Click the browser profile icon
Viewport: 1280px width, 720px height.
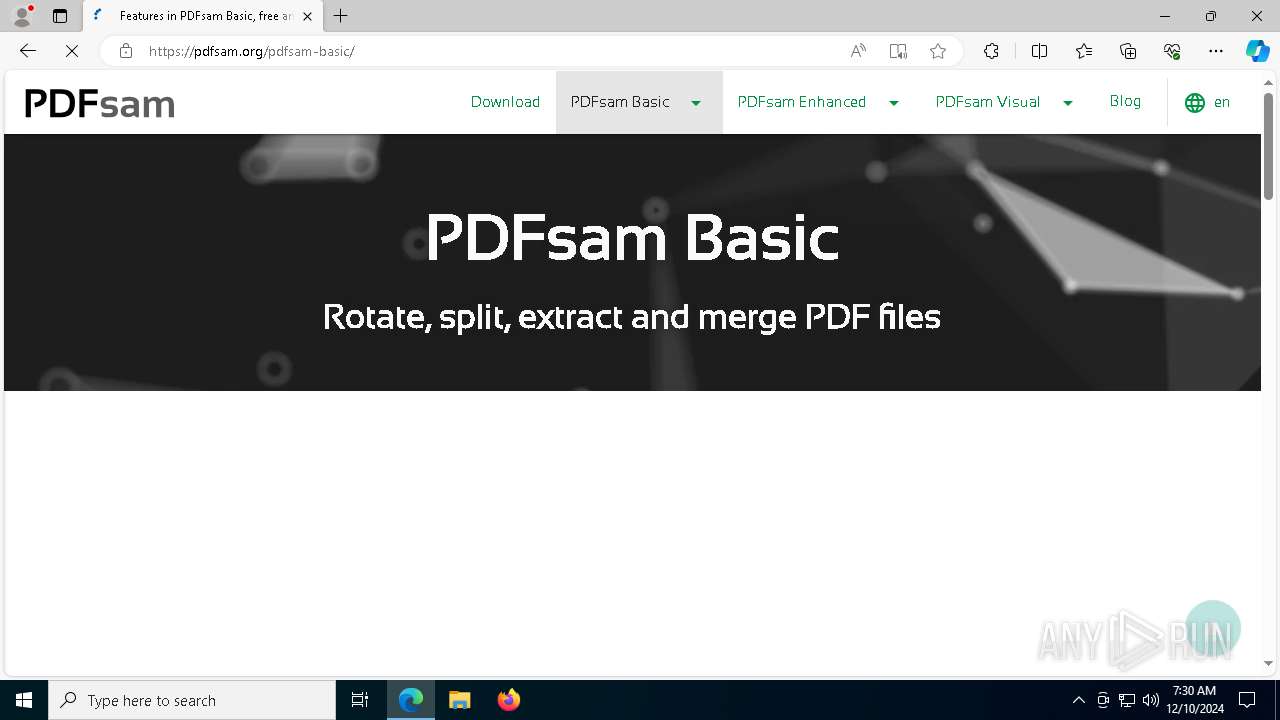[x=22, y=16]
